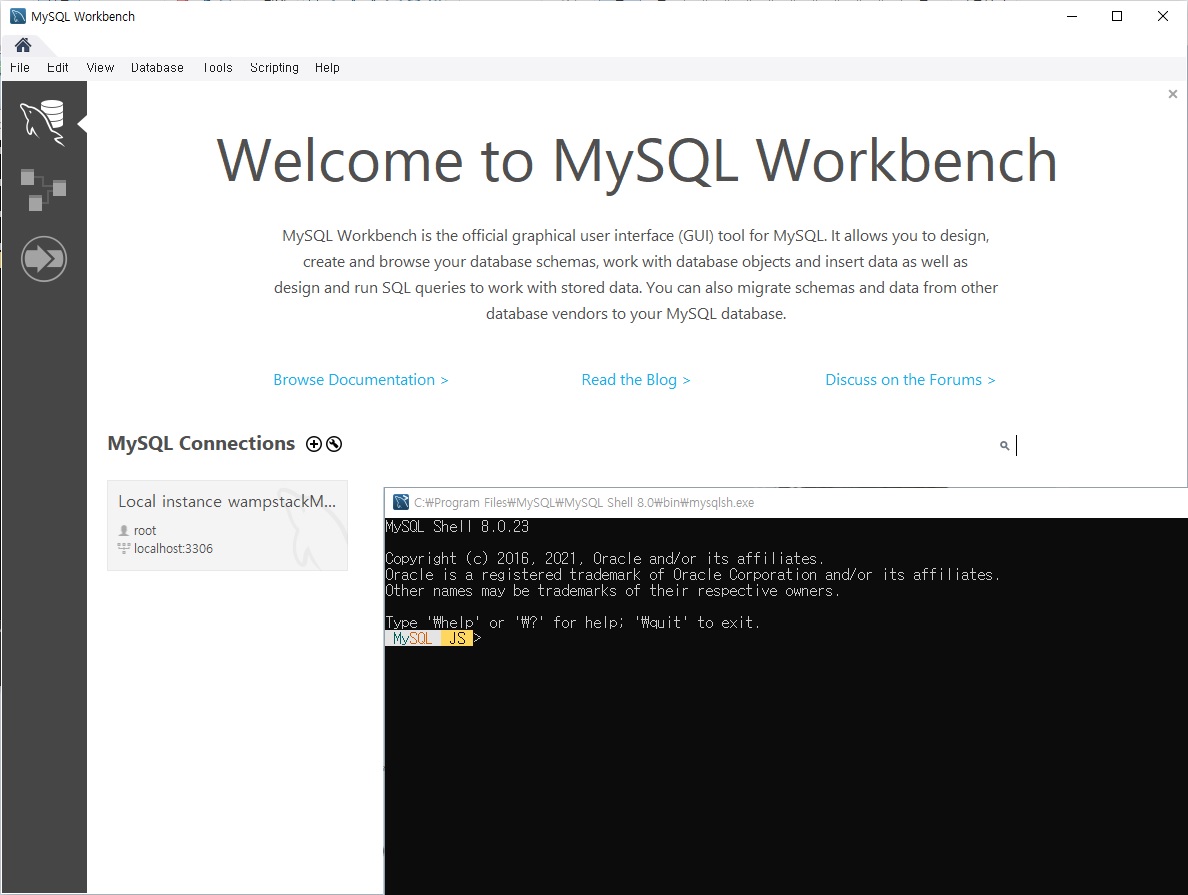Close the MySQL Workbench window
Image resolution: width=1188 pixels, height=895 pixels.
1163,16
